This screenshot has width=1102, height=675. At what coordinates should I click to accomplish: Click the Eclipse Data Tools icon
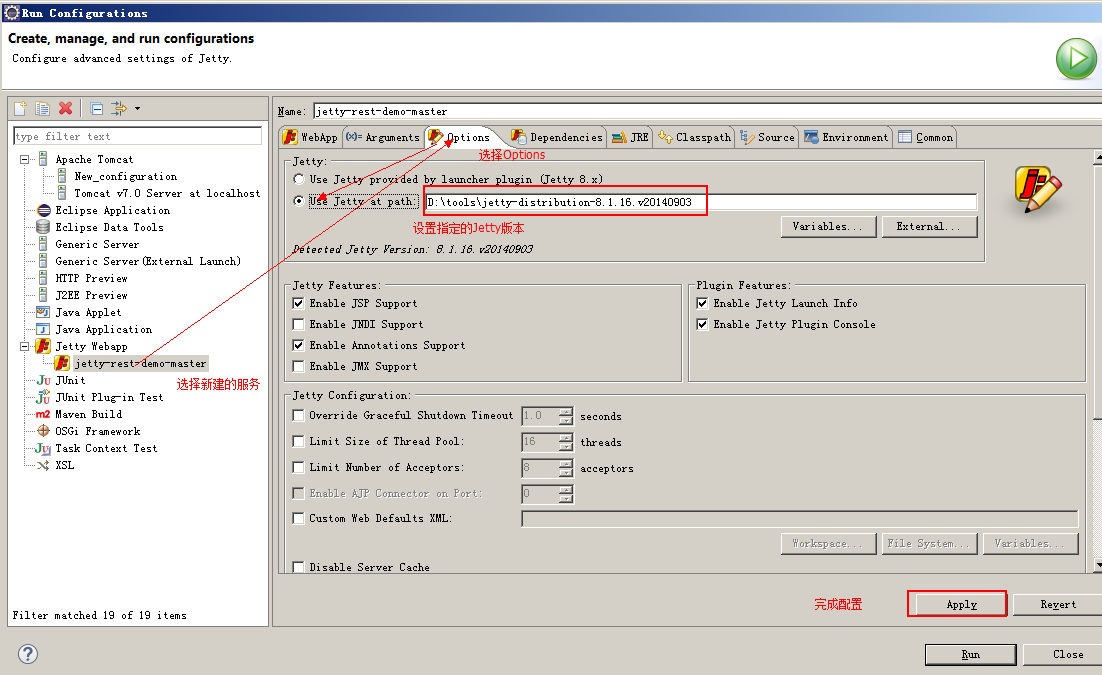44,227
